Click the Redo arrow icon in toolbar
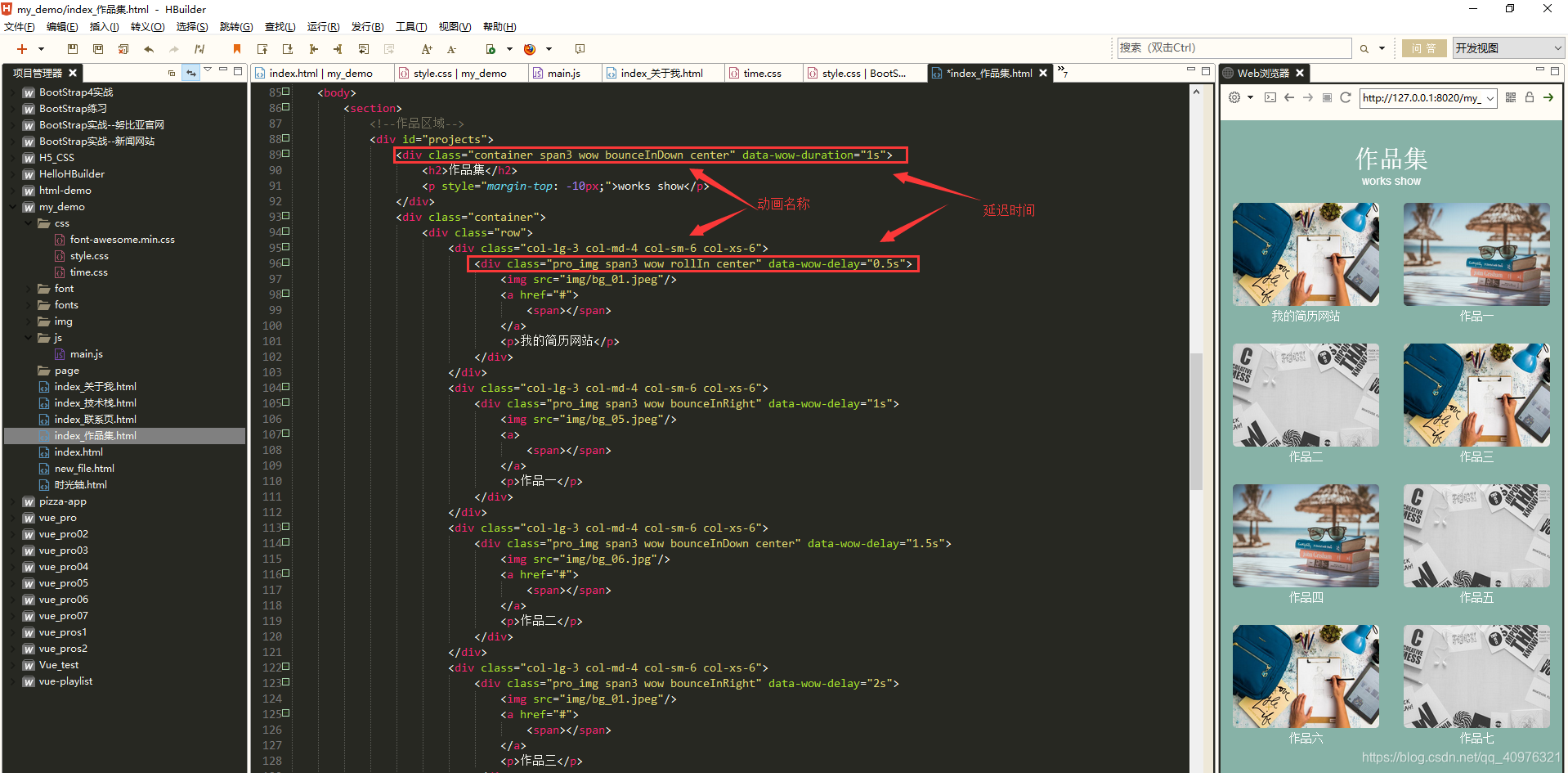 (174, 49)
